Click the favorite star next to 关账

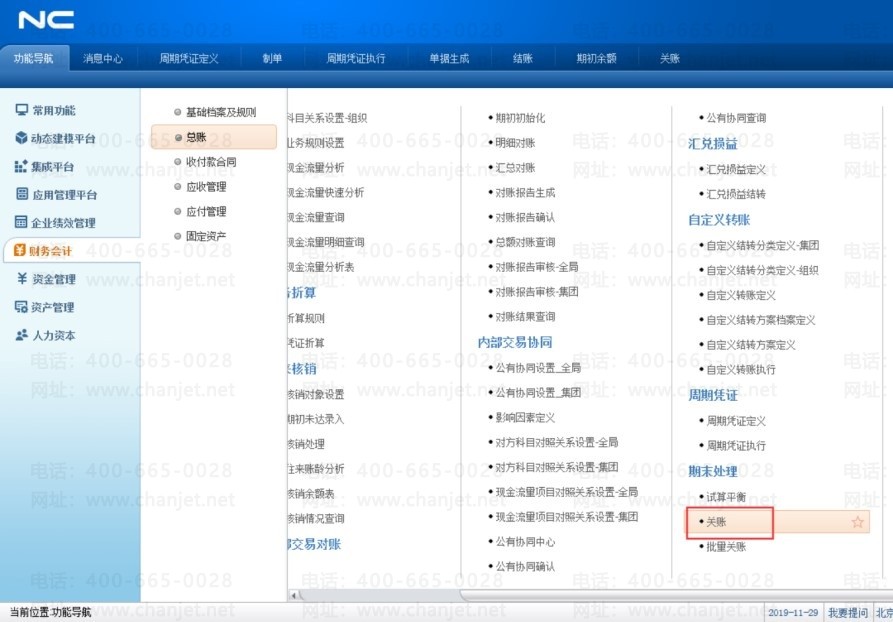click(857, 522)
